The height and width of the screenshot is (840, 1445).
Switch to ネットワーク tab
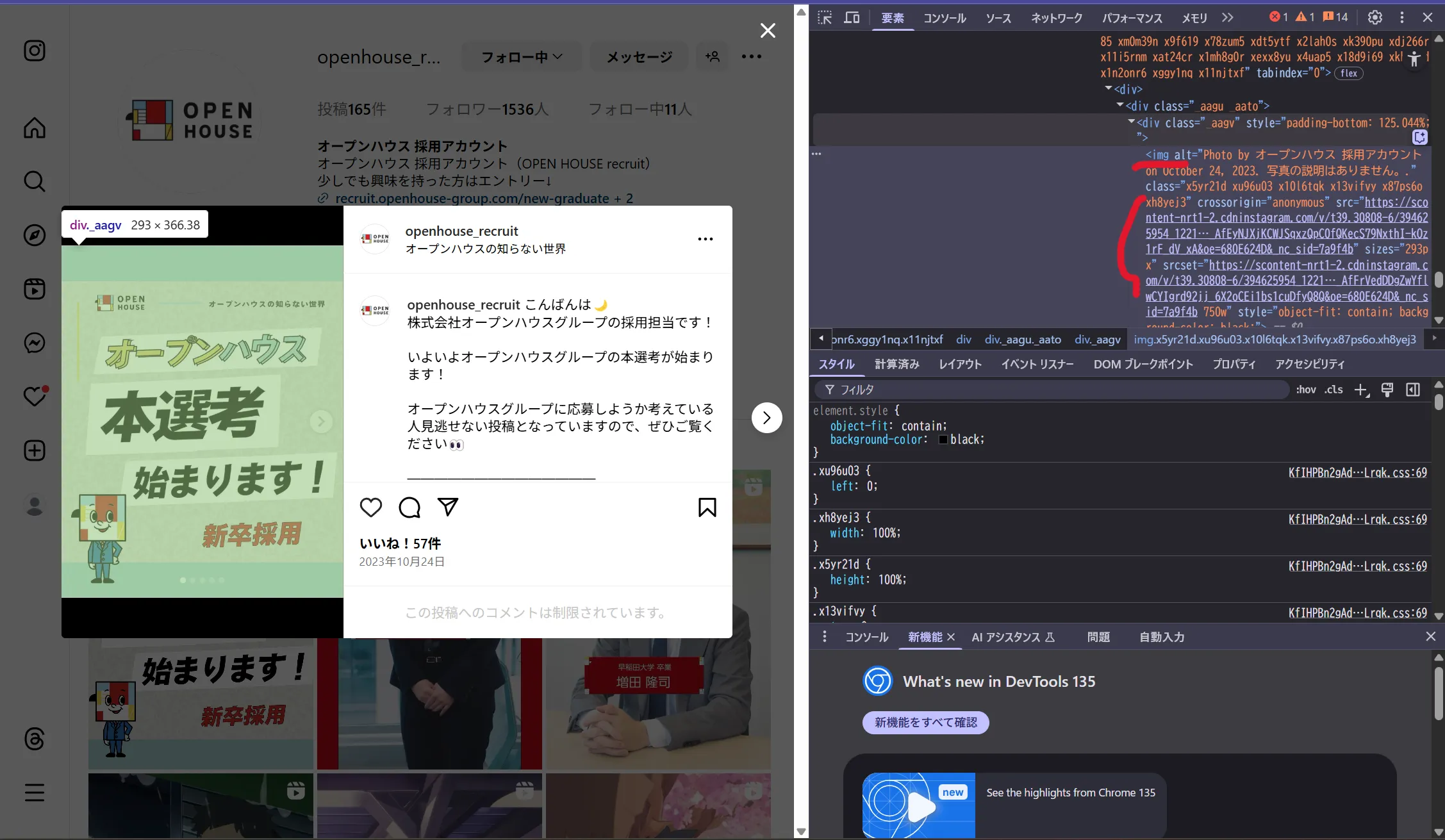tap(1057, 18)
